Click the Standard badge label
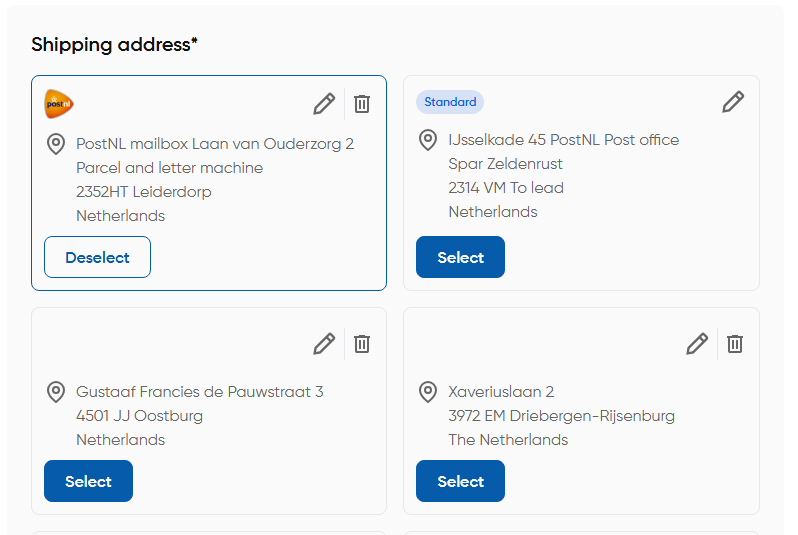The width and height of the screenshot is (798, 535). pos(450,102)
